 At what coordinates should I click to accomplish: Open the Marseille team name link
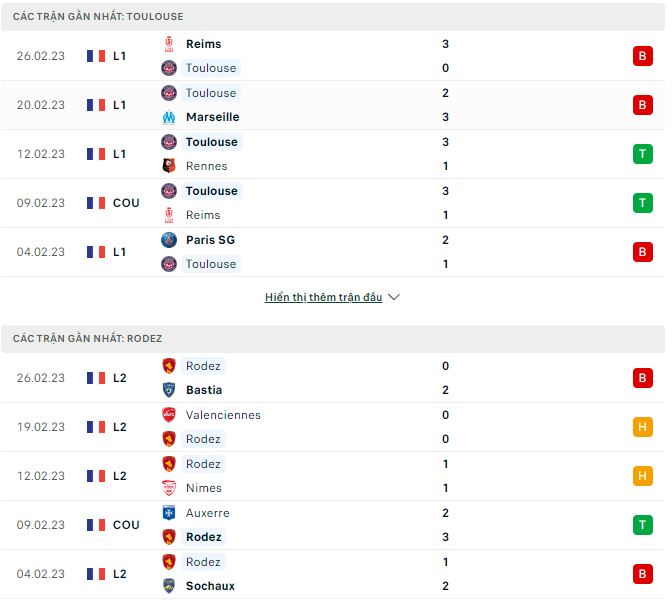[x=212, y=117]
